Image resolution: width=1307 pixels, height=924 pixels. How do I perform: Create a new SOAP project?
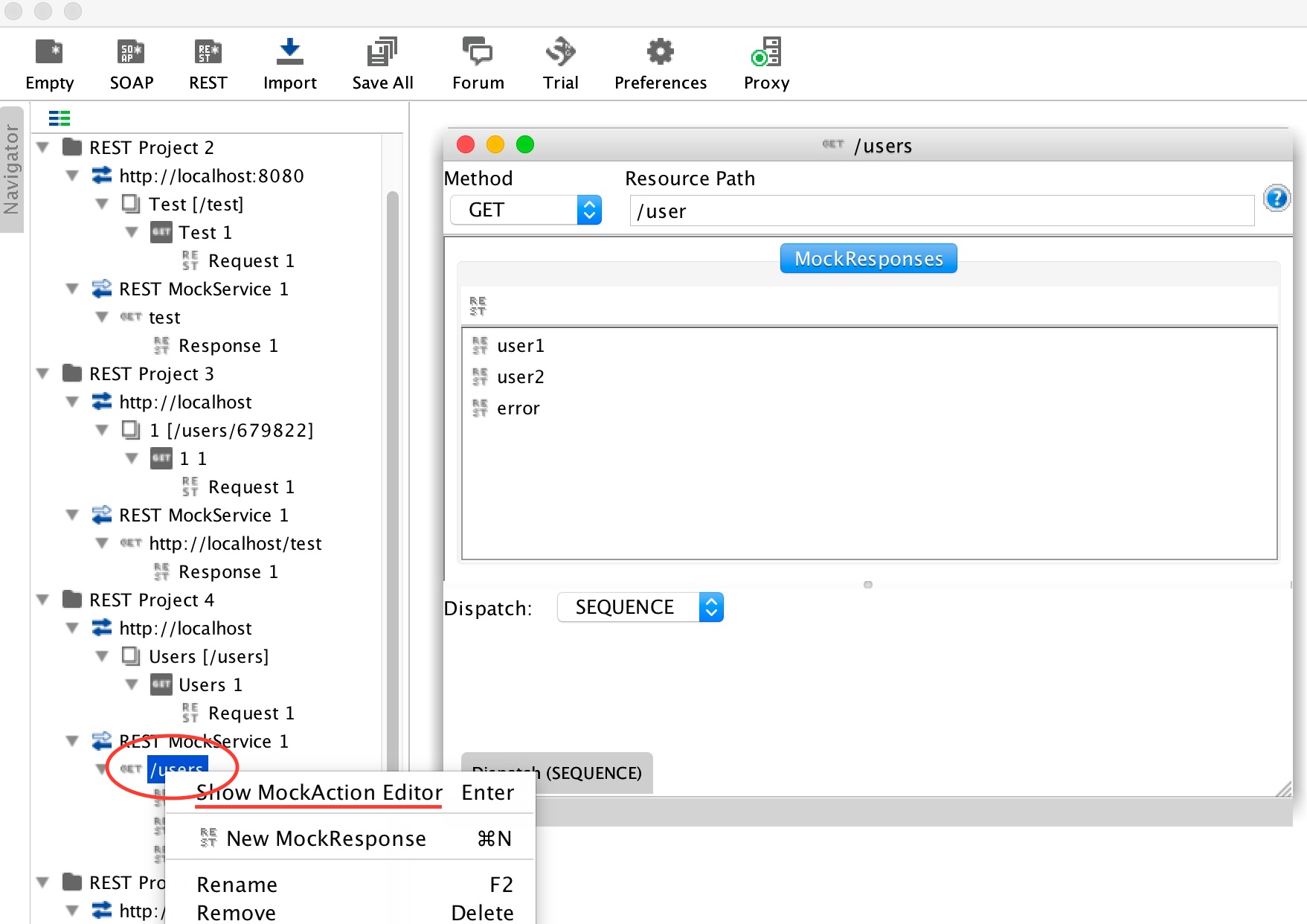coord(132,64)
